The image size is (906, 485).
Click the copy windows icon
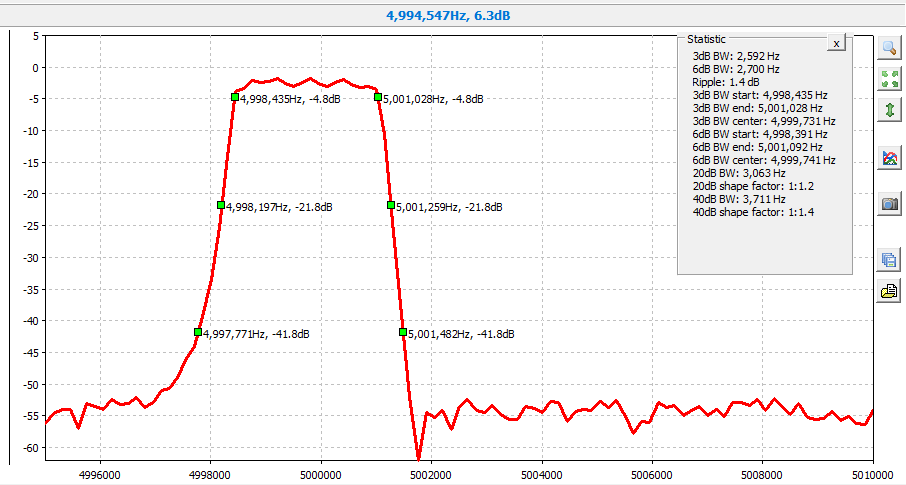tap(889, 260)
